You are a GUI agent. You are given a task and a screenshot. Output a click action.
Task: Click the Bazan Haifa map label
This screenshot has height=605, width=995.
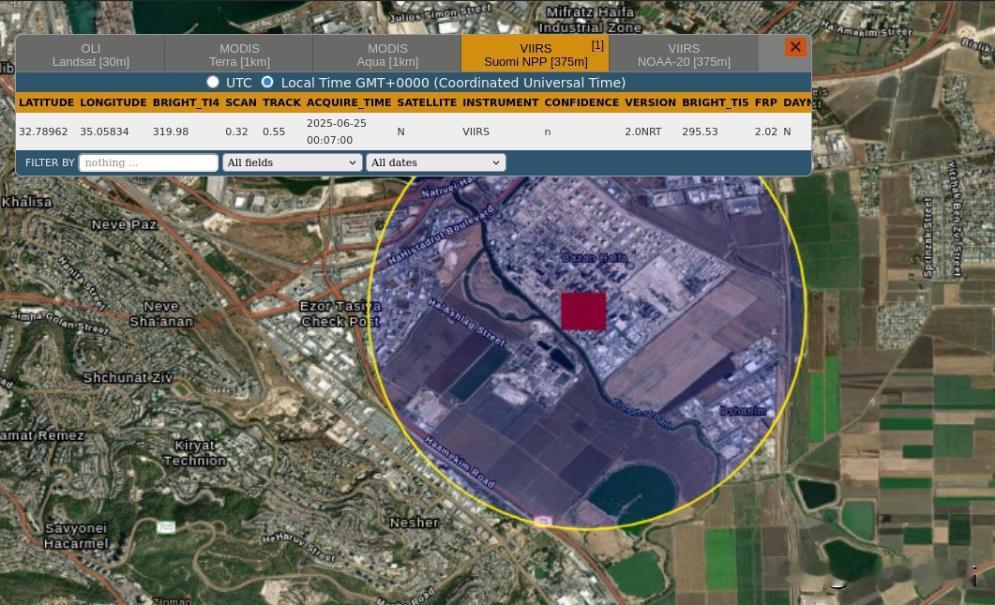(x=595, y=257)
